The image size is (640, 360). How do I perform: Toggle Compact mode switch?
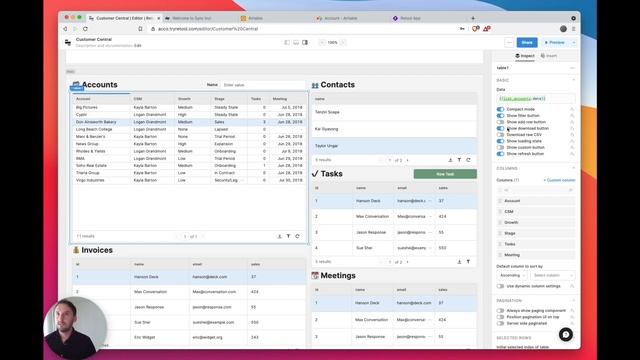tap(500, 109)
